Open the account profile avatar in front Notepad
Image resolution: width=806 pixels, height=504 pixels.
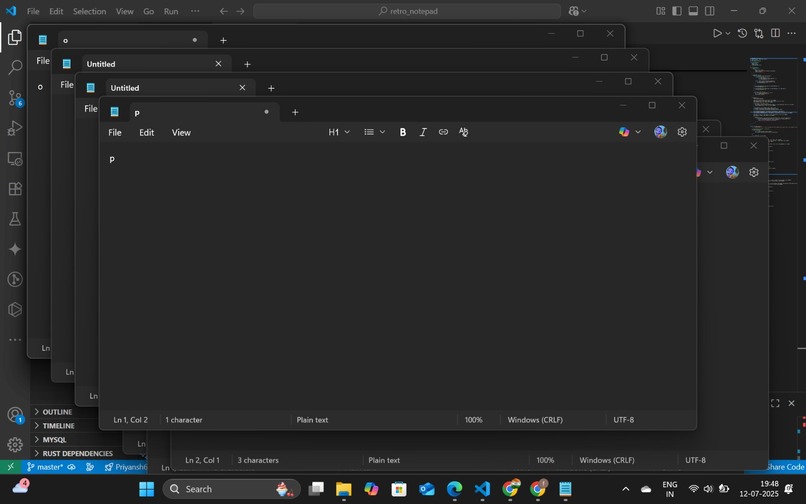[661, 132]
